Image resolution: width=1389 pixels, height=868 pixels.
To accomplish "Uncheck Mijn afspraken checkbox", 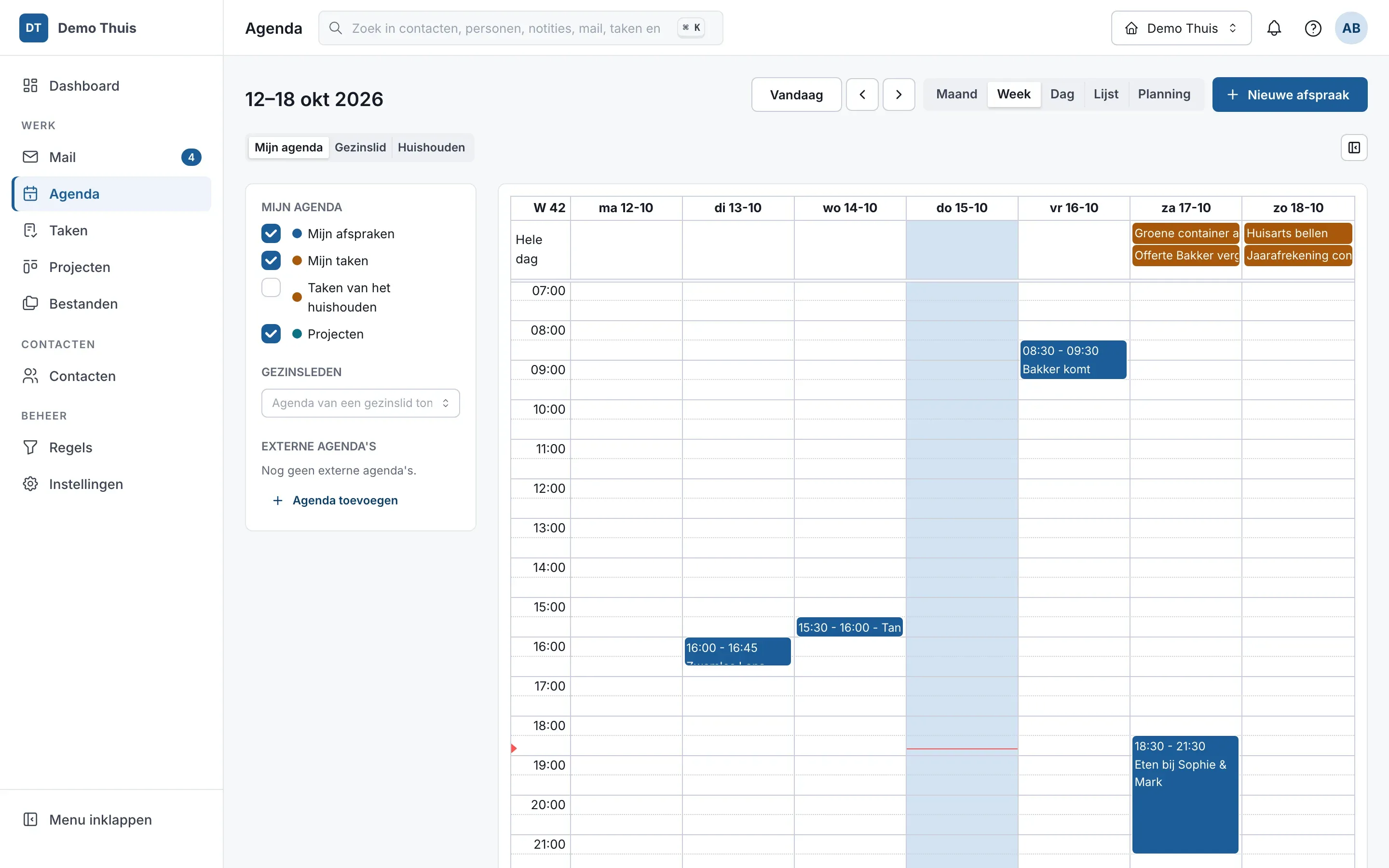I will point(271,234).
